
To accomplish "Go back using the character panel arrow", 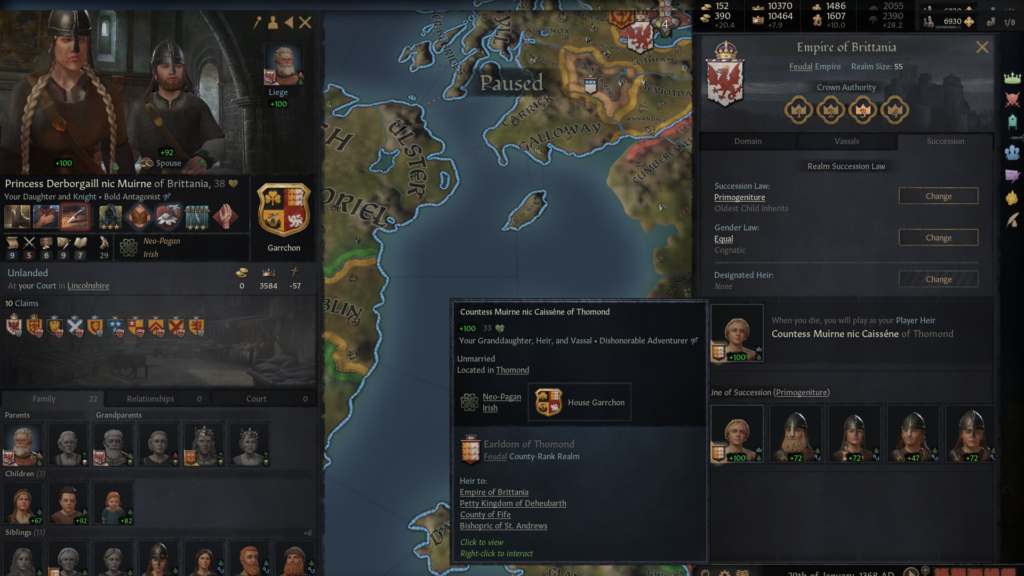I will coord(289,23).
